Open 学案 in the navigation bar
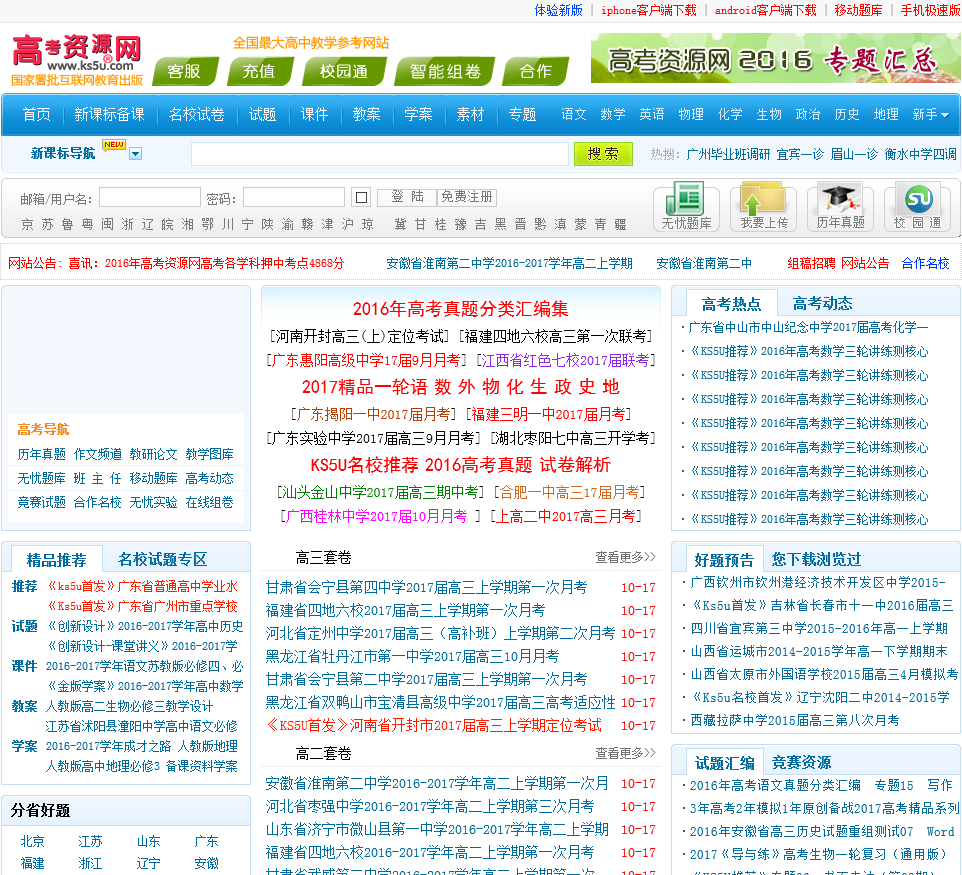This screenshot has height=875, width=962. point(418,115)
